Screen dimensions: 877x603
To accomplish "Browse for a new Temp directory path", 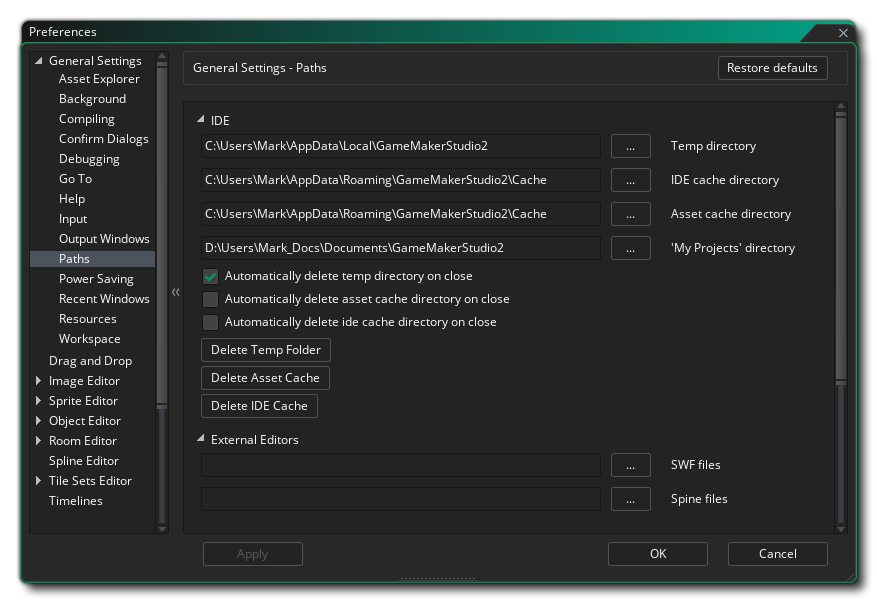I will coord(630,146).
